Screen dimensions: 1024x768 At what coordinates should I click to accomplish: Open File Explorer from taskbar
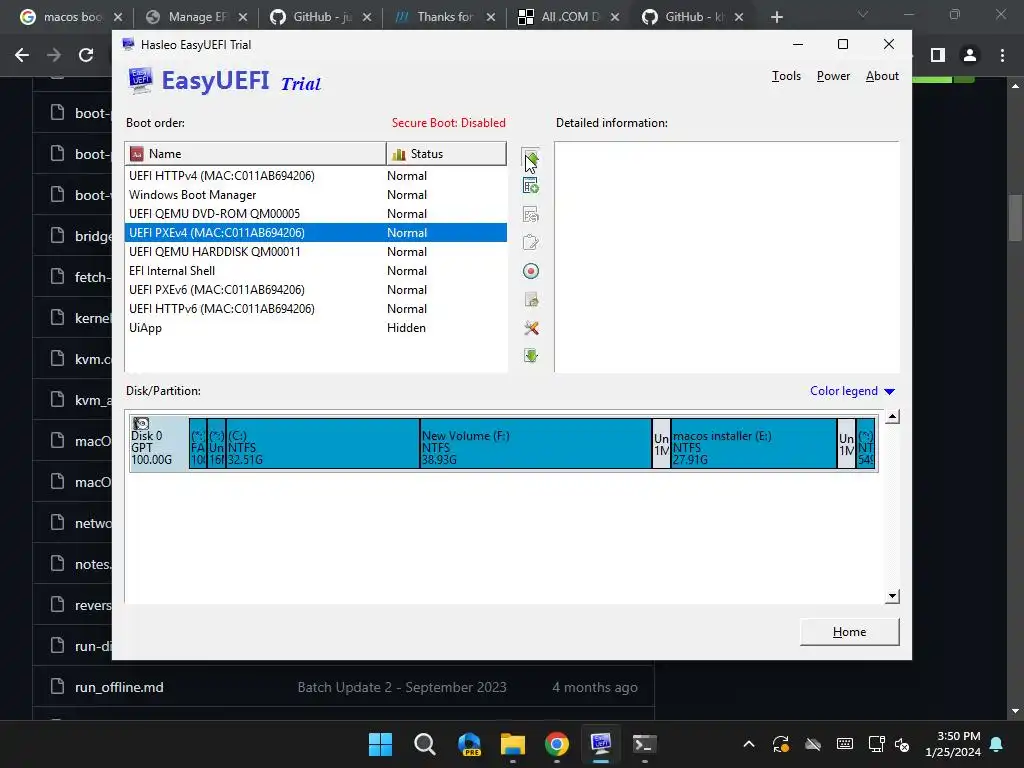[513, 744]
